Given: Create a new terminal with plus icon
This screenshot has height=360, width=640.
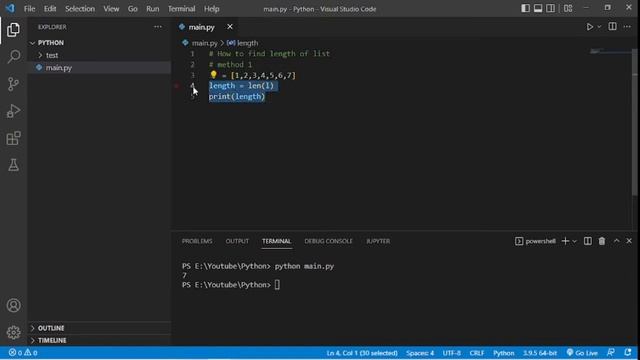Looking at the screenshot, I should (x=565, y=241).
